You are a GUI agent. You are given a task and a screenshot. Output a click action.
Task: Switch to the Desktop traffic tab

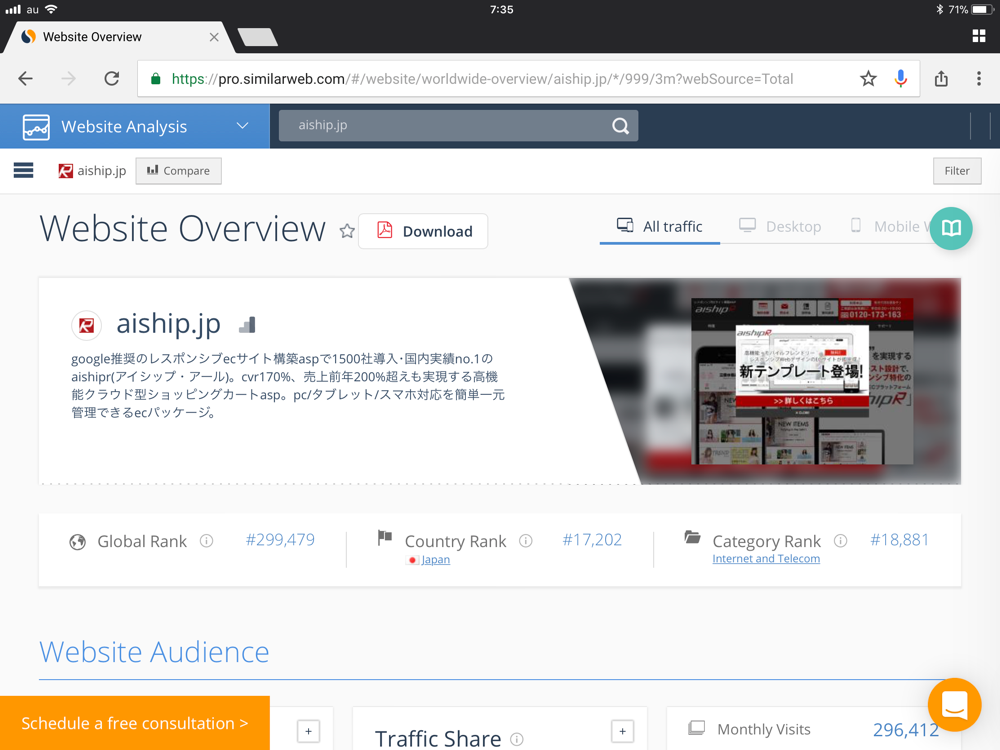point(780,227)
